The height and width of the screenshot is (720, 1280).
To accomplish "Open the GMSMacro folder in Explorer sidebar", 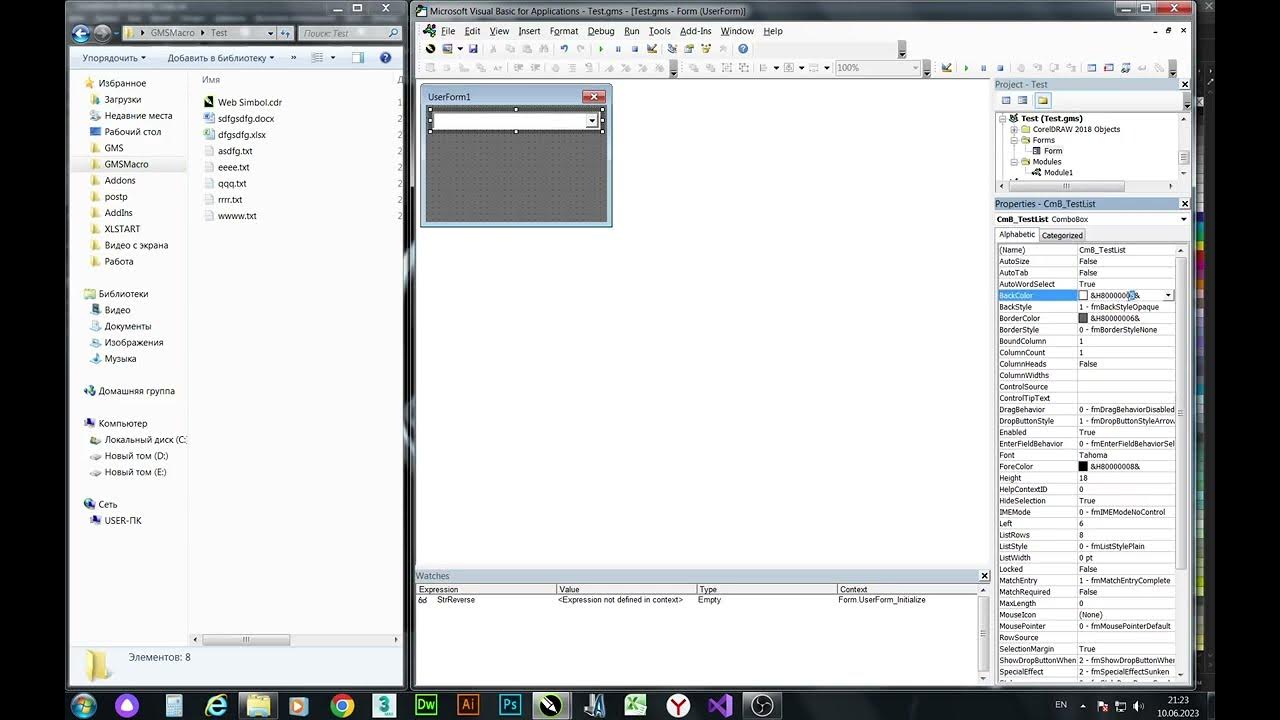I will 126,164.
